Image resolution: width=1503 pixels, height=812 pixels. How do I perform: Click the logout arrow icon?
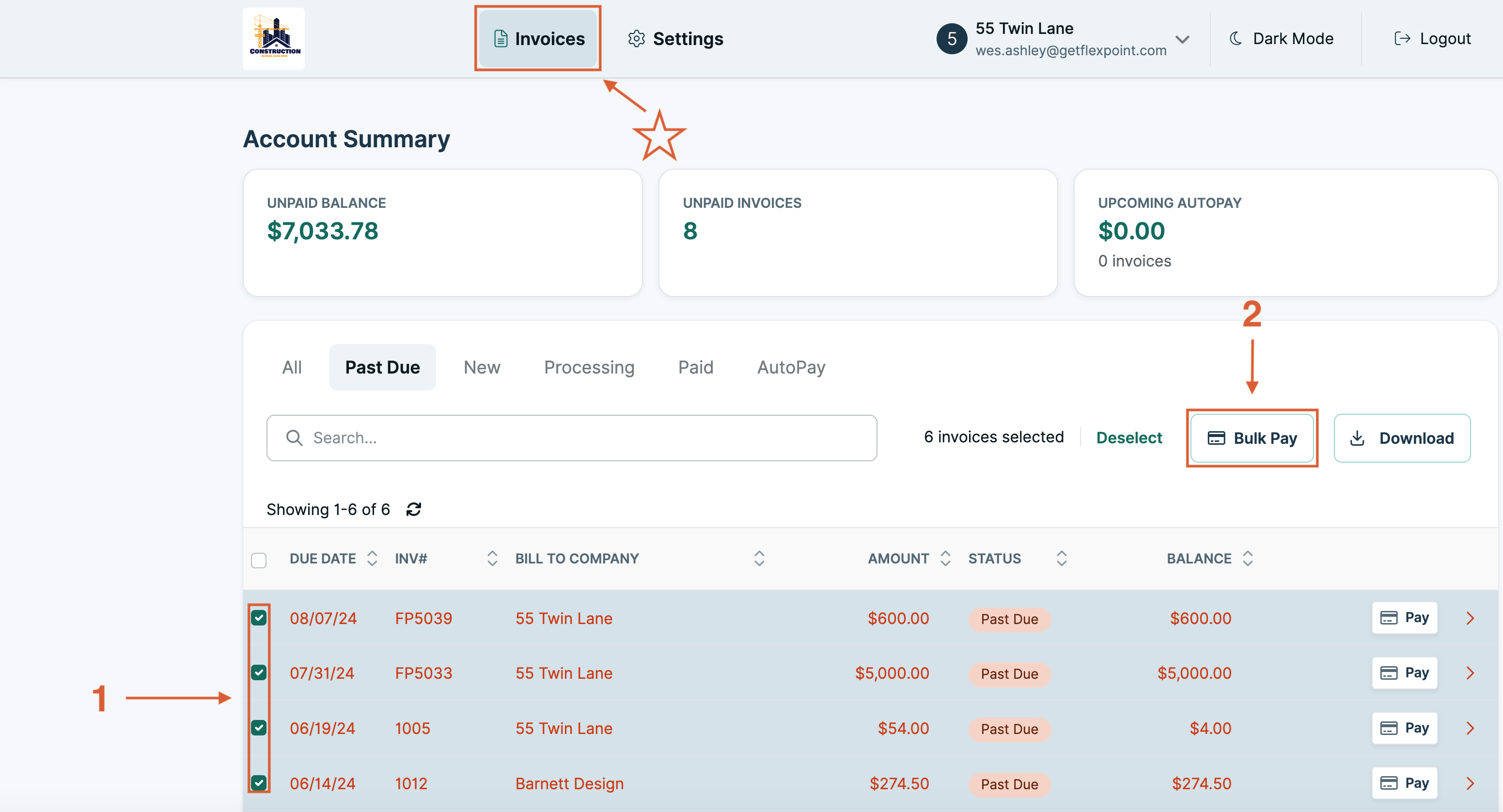pyautogui.click(x=1402, y=38)
